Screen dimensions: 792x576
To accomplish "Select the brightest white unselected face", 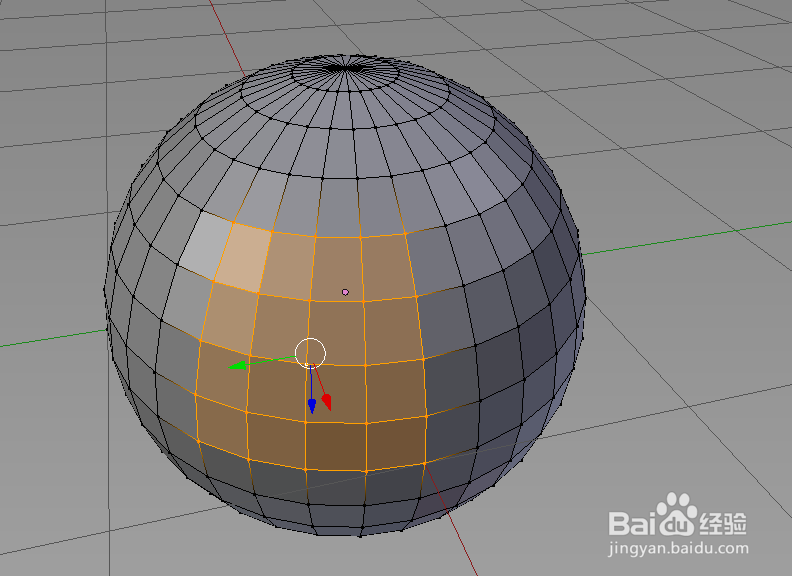I will tap(206, 245).
